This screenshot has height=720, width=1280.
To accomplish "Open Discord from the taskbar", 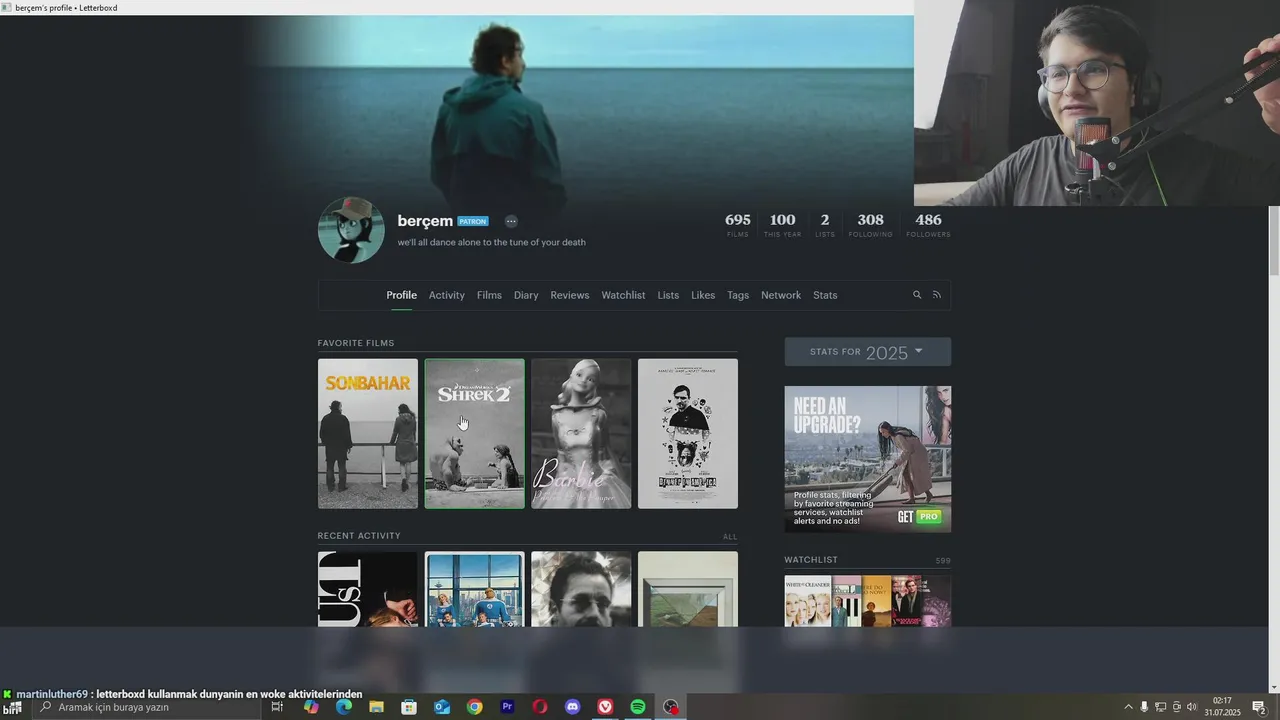I will pyautogui.click(x=572, y=707).
